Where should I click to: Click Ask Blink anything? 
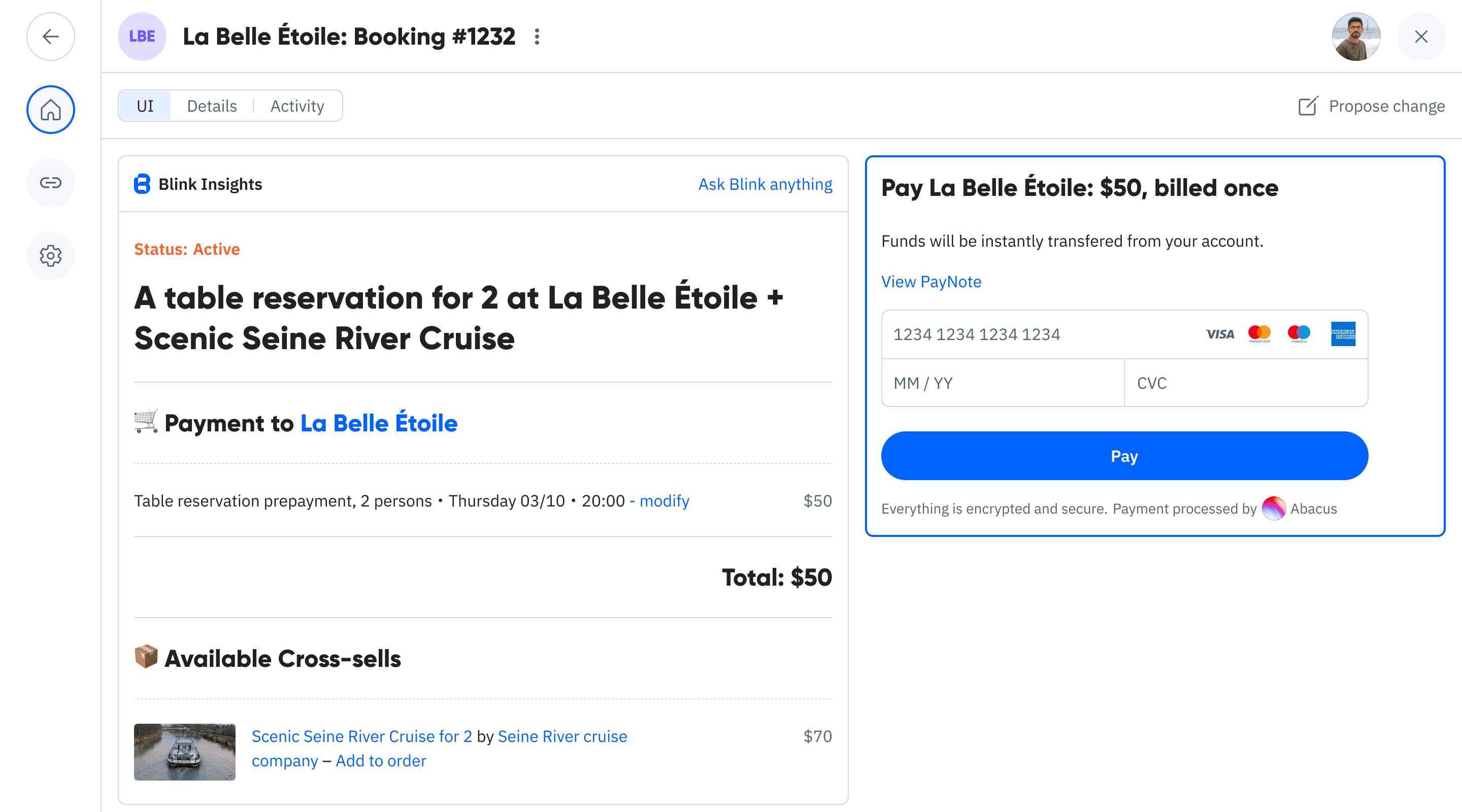[765, 184]
